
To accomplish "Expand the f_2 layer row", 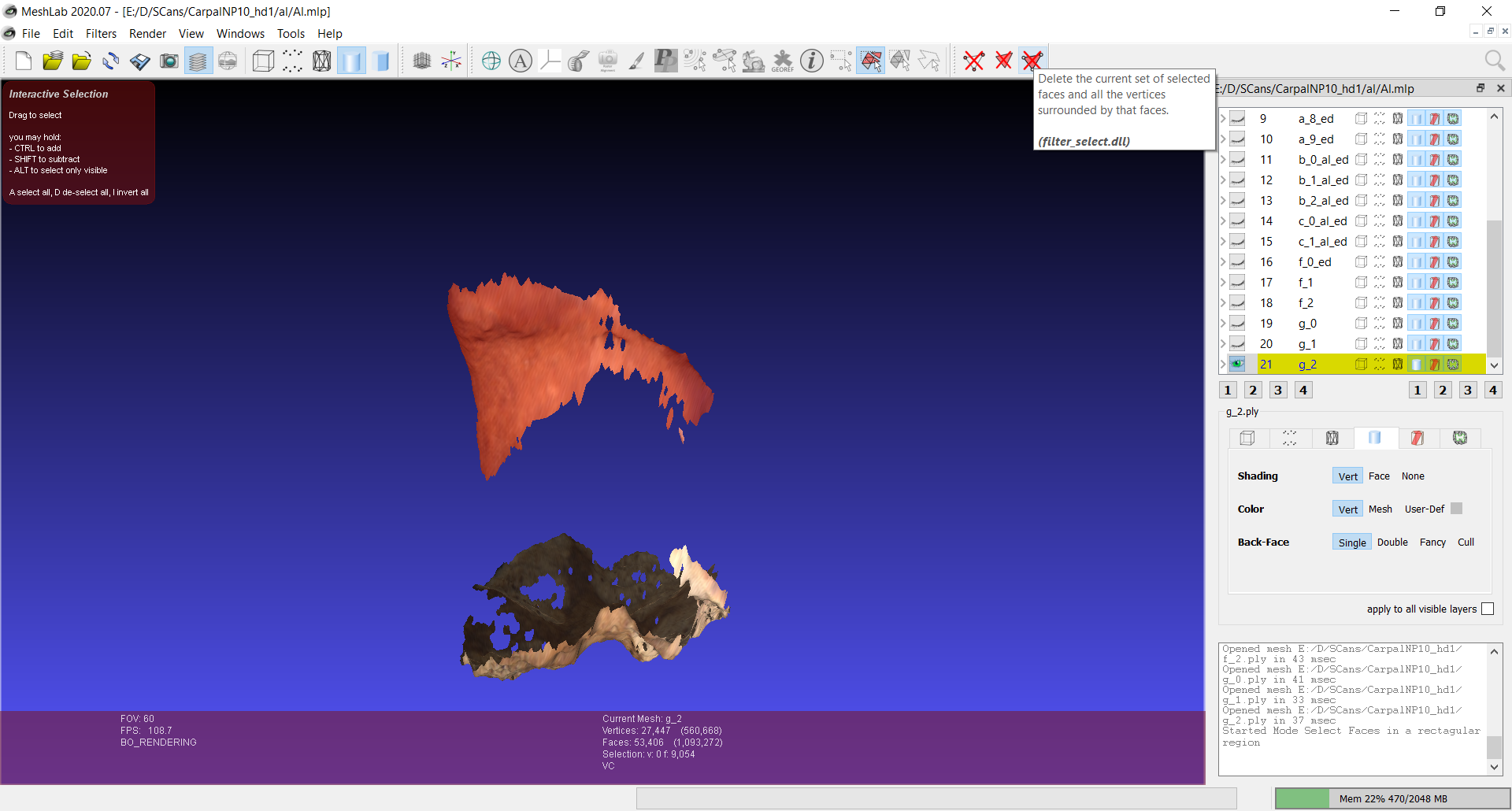I will pyautogui.click(x=1223, y=302).
